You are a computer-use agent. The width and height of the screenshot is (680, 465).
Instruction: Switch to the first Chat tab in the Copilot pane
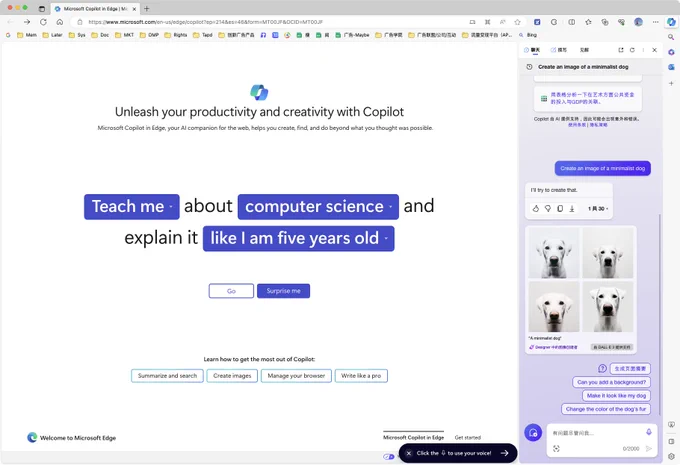(532, 50)
